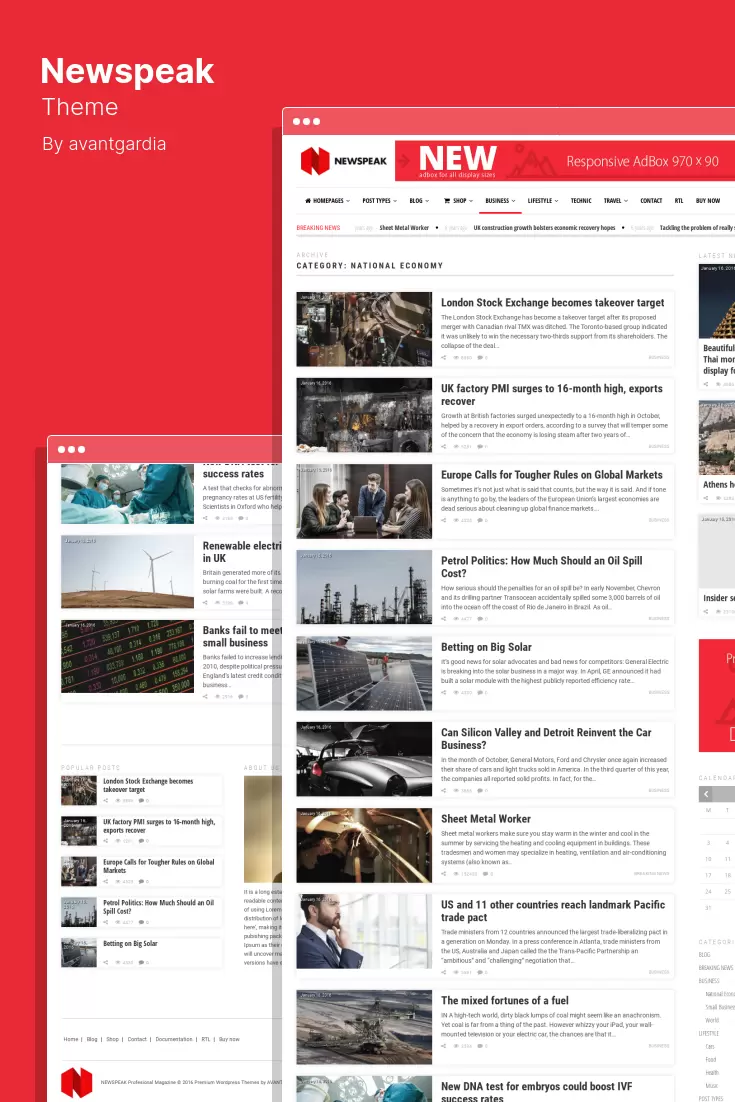
Task: Expand the Homepages dropdown menu
Action: (327, 201)
